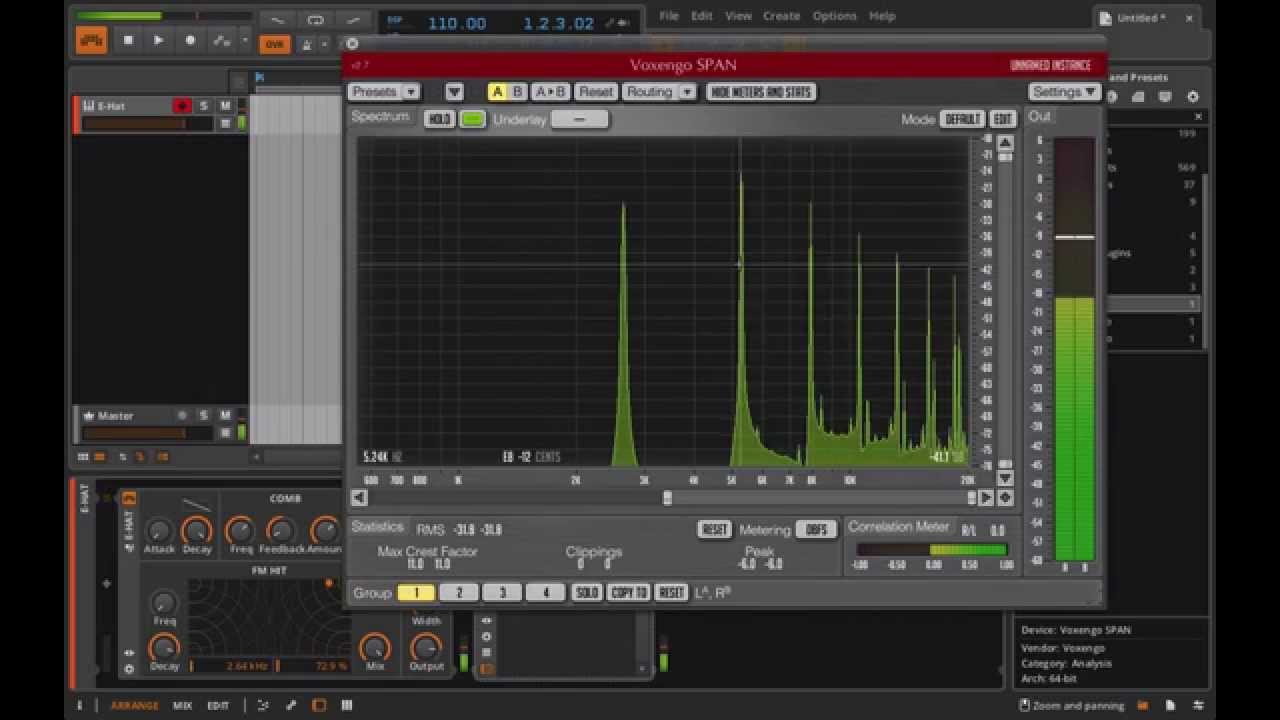Click the spectrum zoom reset icon at the scrollbar end
The image size is (1280, 720).
1005,498
